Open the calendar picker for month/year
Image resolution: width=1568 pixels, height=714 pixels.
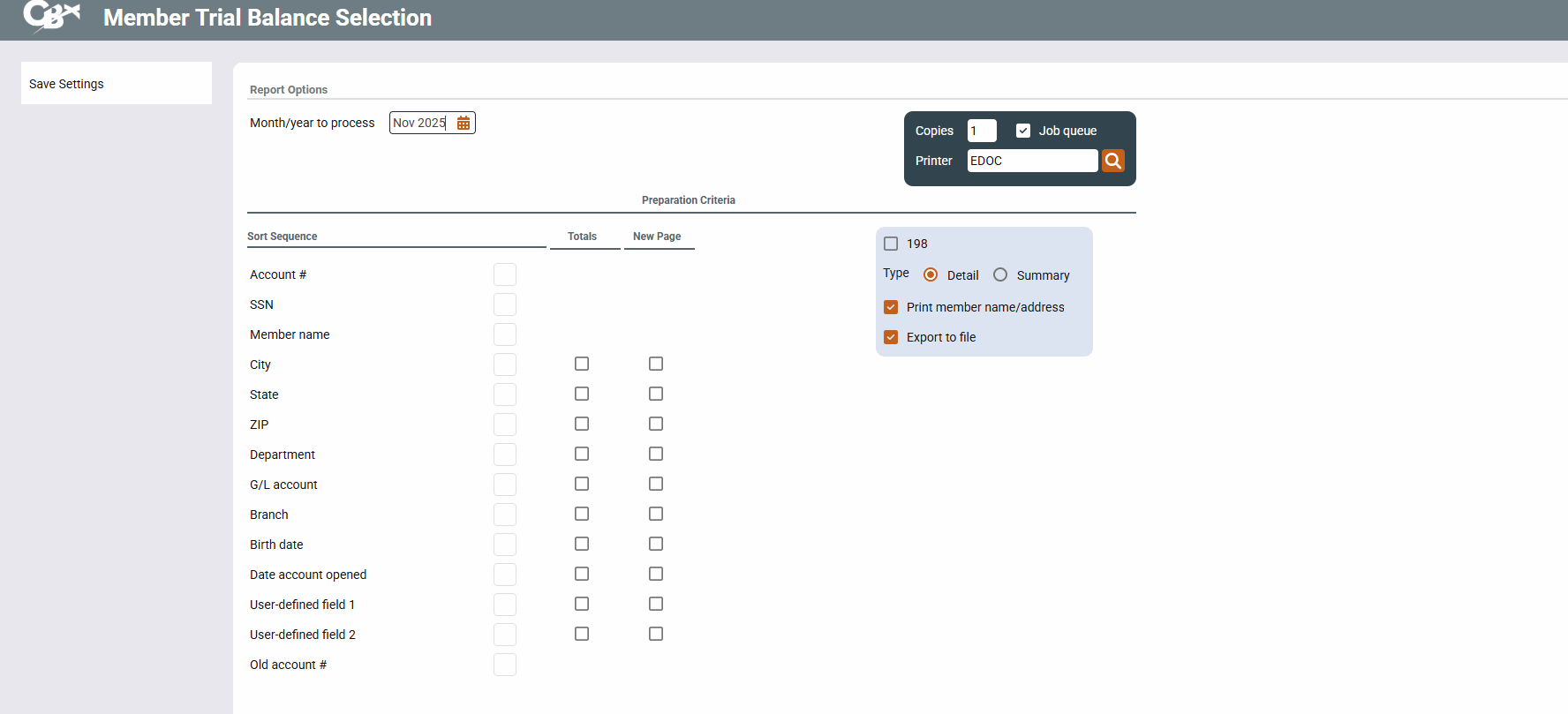[464, 123]
